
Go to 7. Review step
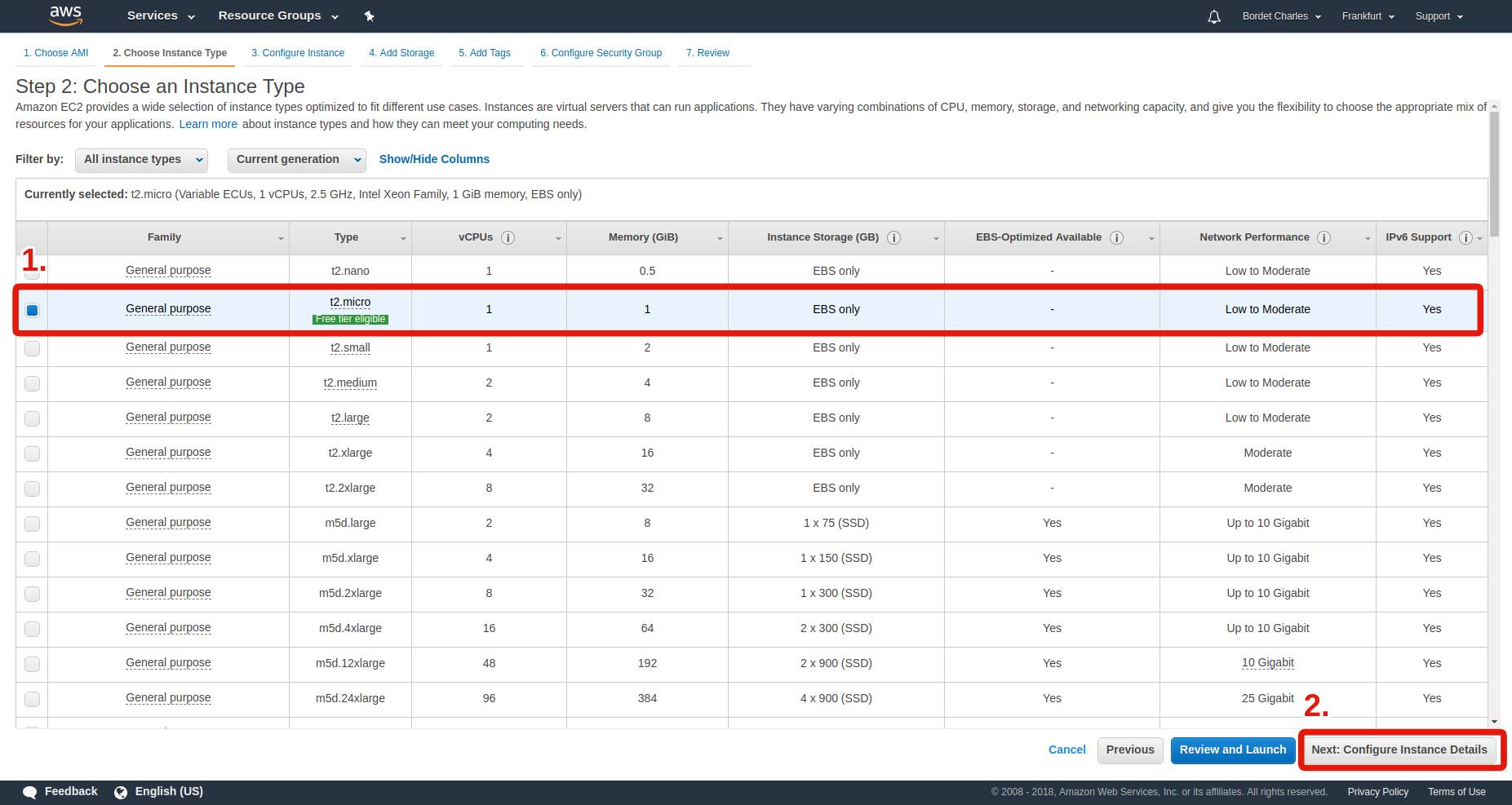(707, 53)
